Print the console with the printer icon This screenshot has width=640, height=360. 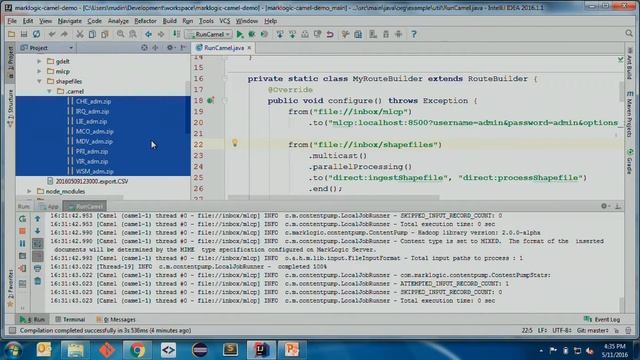pyautogui.click(x=38, y=269)
